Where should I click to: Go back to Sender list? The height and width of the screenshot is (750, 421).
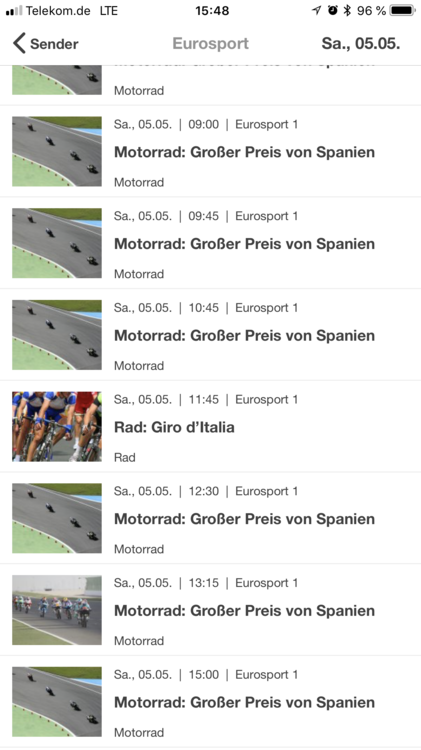coord(45,44)
